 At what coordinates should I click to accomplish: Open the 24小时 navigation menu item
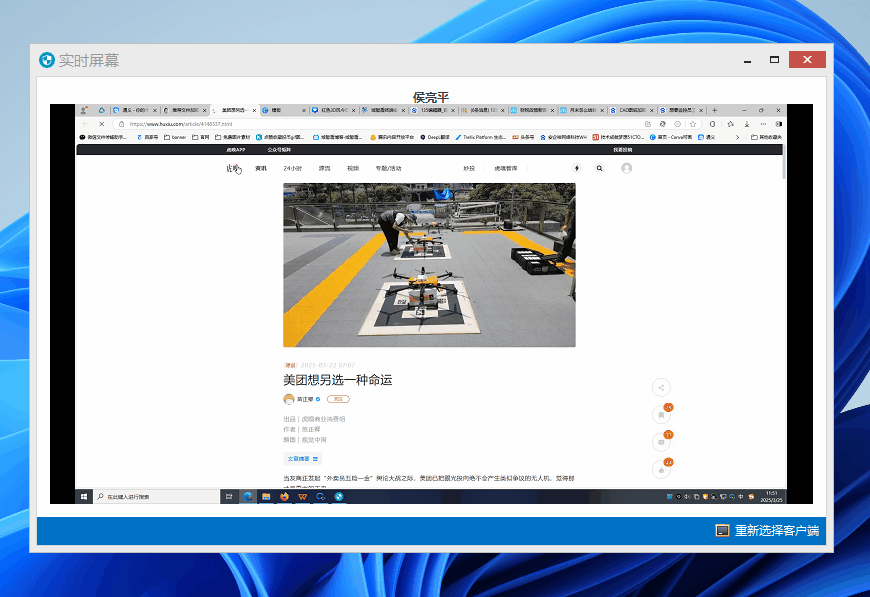coord(292,168)
